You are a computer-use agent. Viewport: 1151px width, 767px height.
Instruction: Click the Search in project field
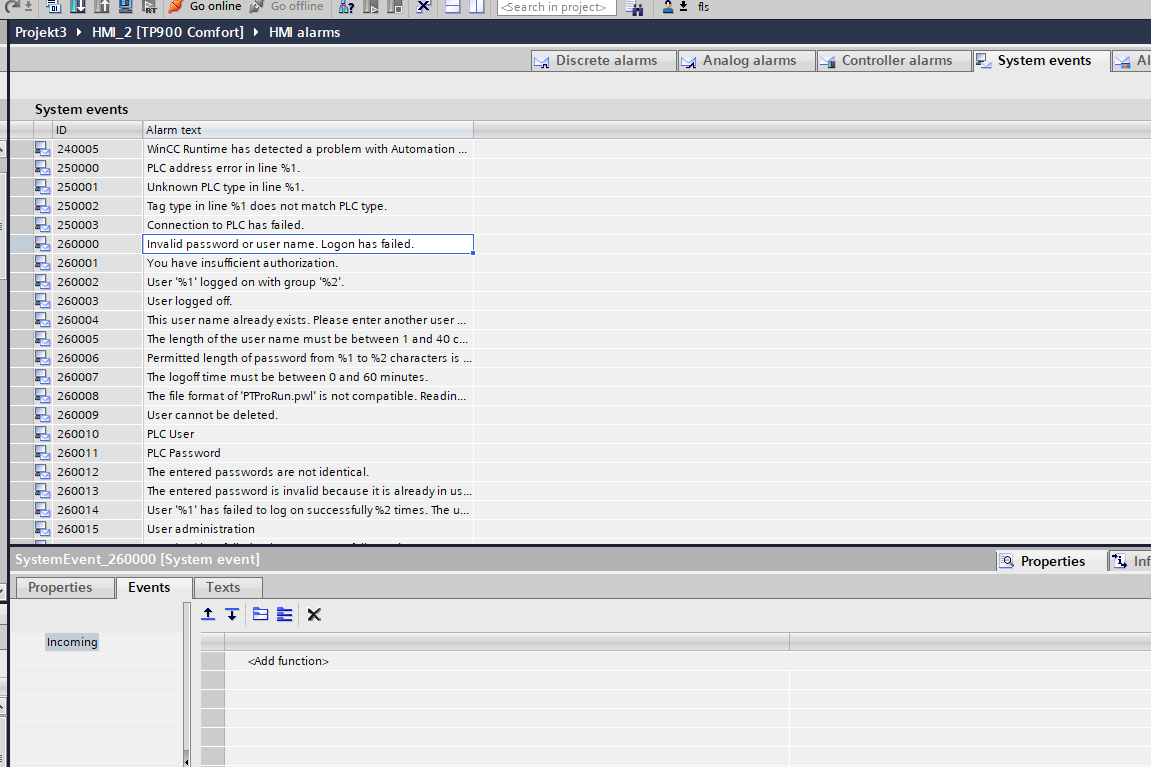(556, 7)
